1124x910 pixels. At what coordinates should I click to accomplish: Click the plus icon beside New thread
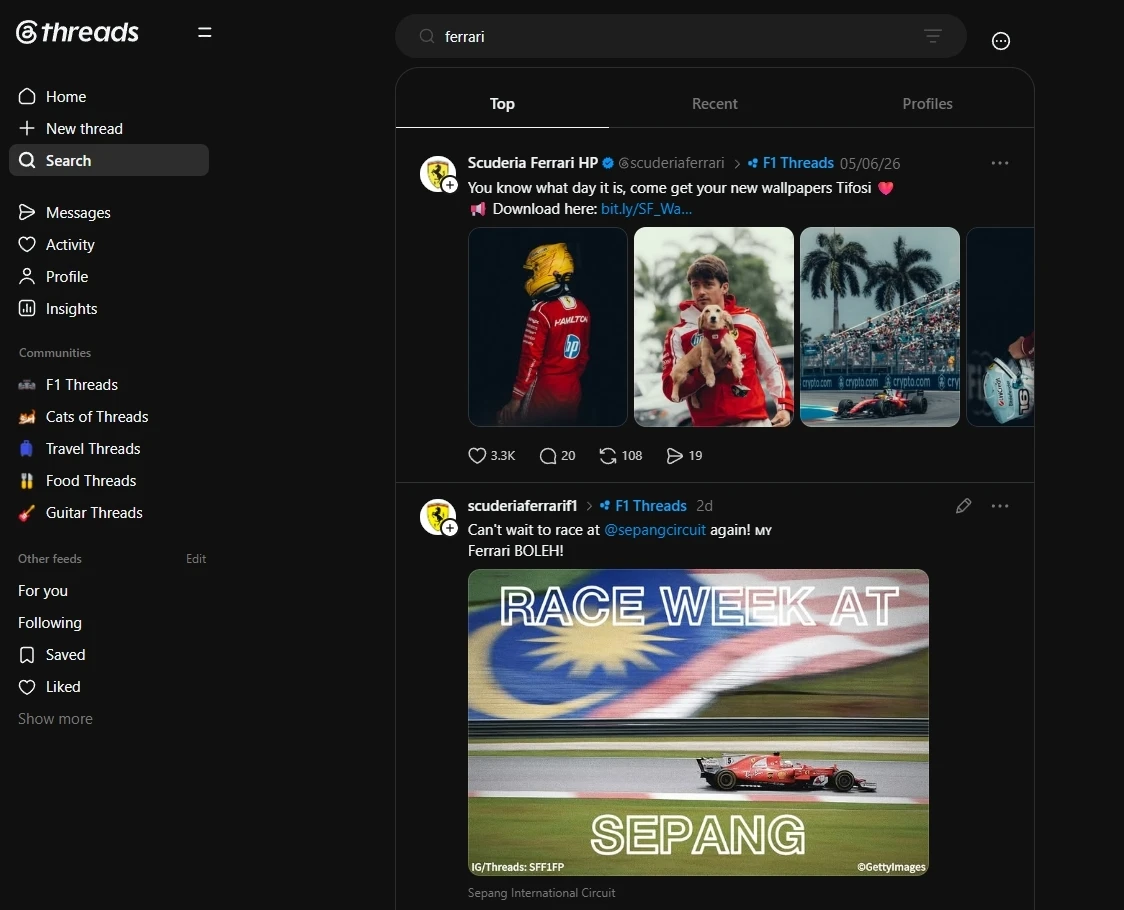(x=27, y=128)
